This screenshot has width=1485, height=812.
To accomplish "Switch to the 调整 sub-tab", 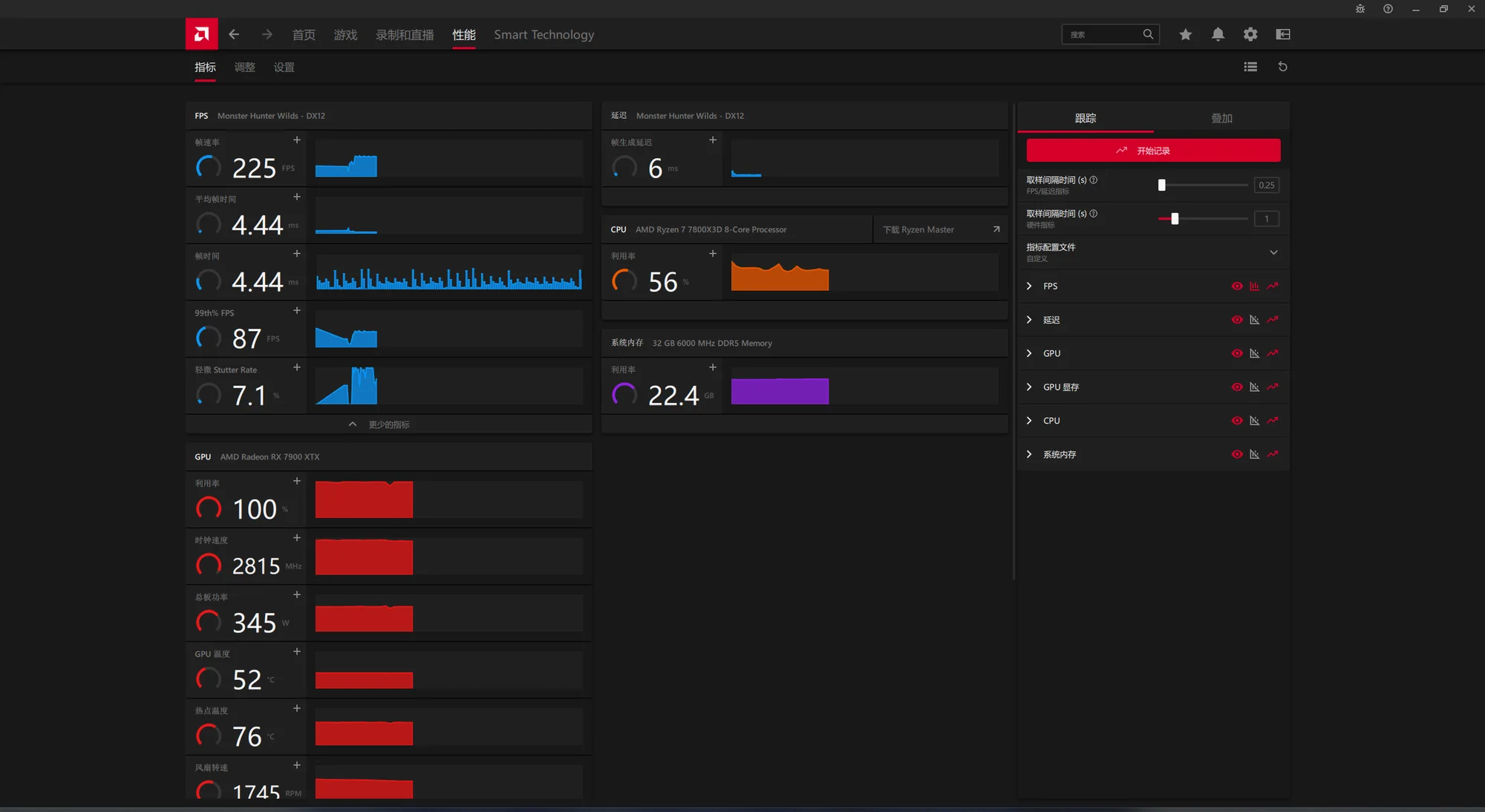I will tap(244, 68).
